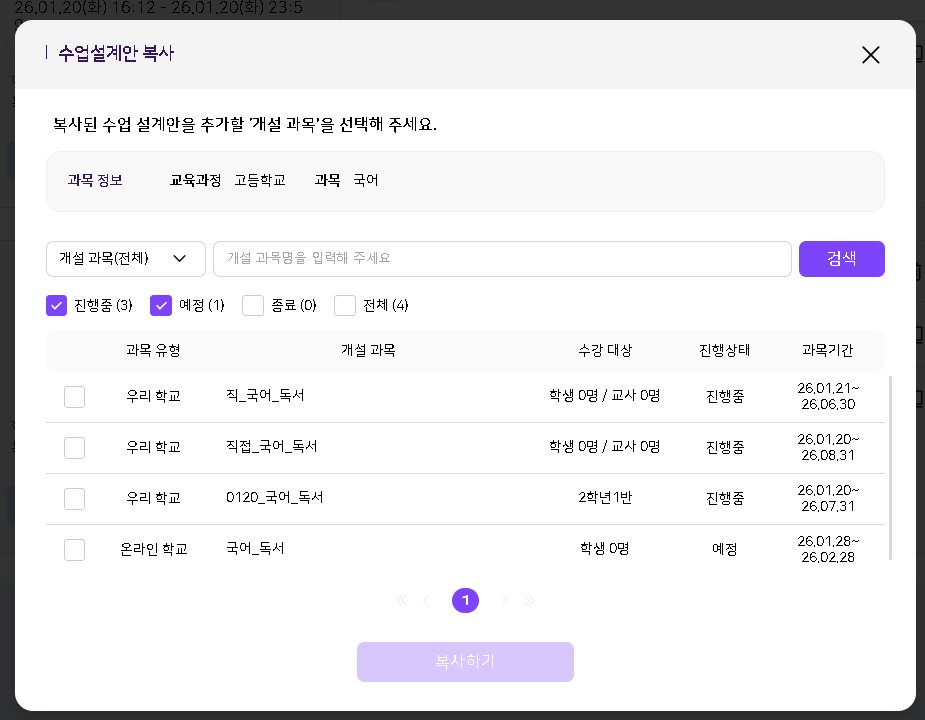Click the 복사하기 copy button

pos(465,662)
